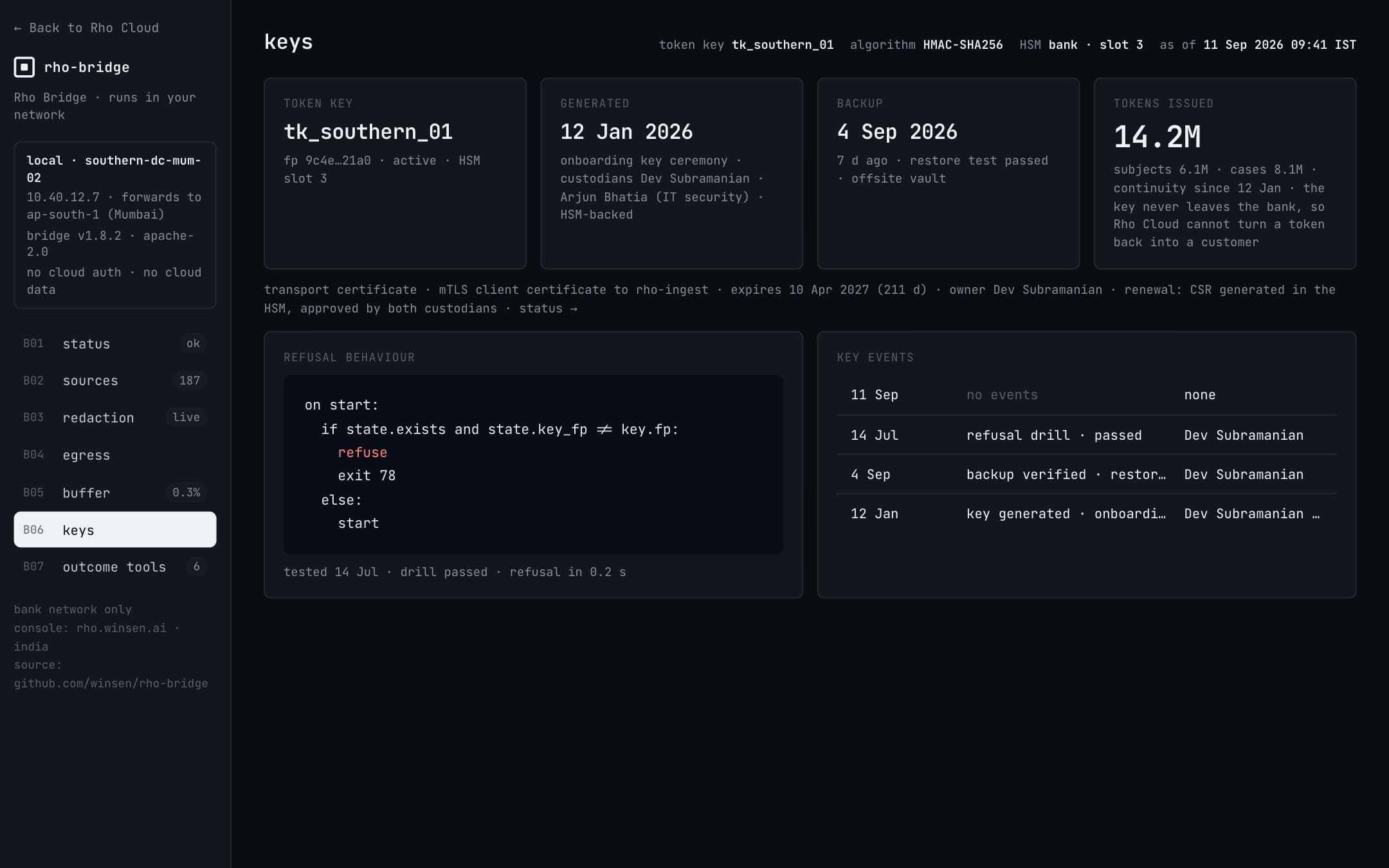Image resolution: width=1389 pixels, height=868 pixels.
Task: Click the keys page title
Action: 289,42
